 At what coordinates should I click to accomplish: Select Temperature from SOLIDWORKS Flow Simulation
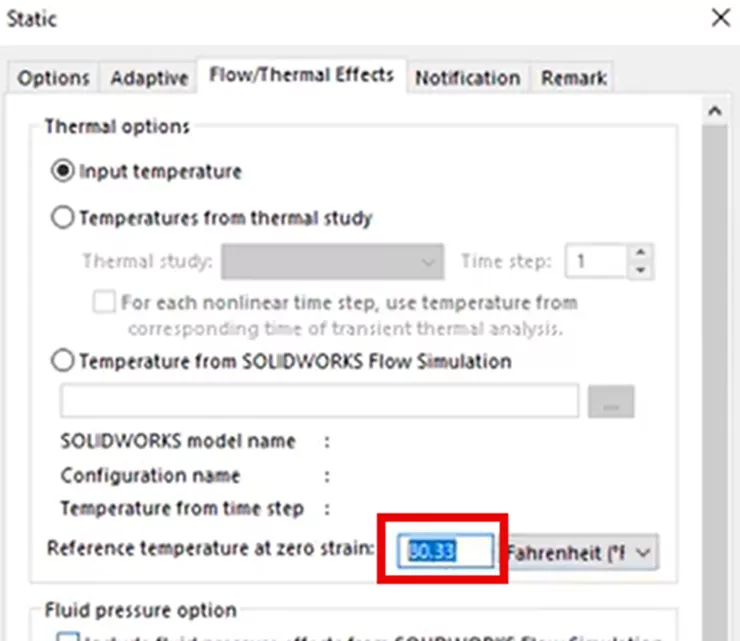(x=63, y=361)
